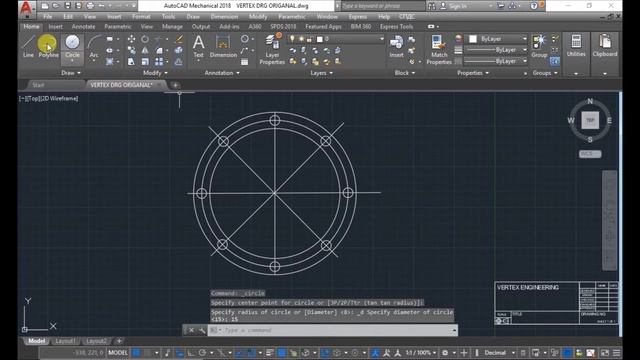Toggle the light bulb layer on/off icon
The image size is (640, 360).
292,39
